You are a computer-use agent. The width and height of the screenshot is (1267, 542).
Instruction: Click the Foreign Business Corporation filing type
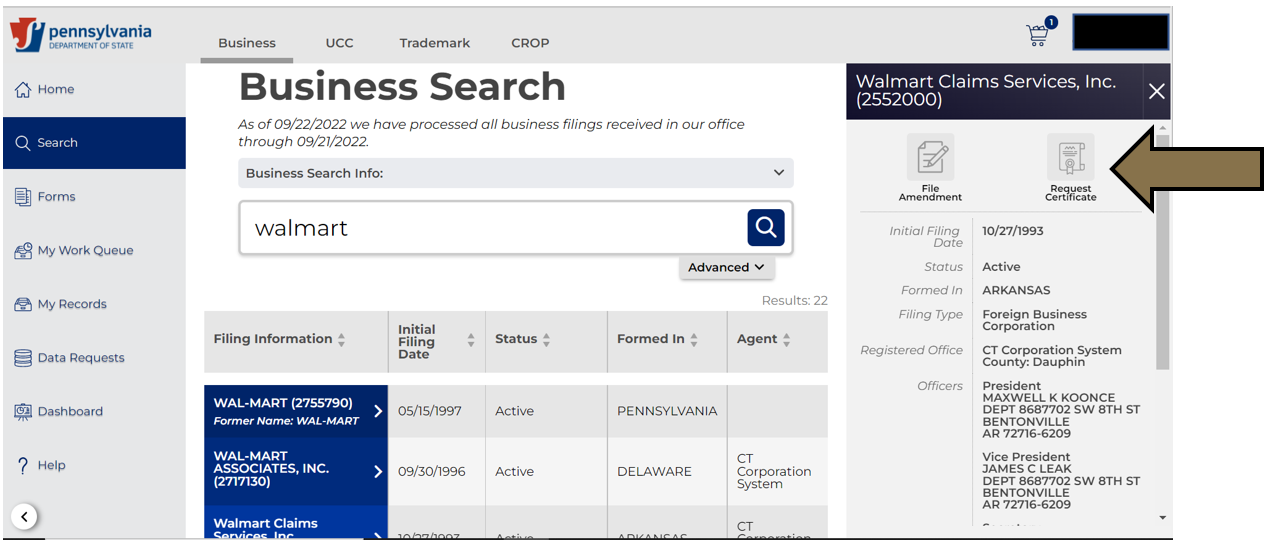click(x=1035, y=320)
